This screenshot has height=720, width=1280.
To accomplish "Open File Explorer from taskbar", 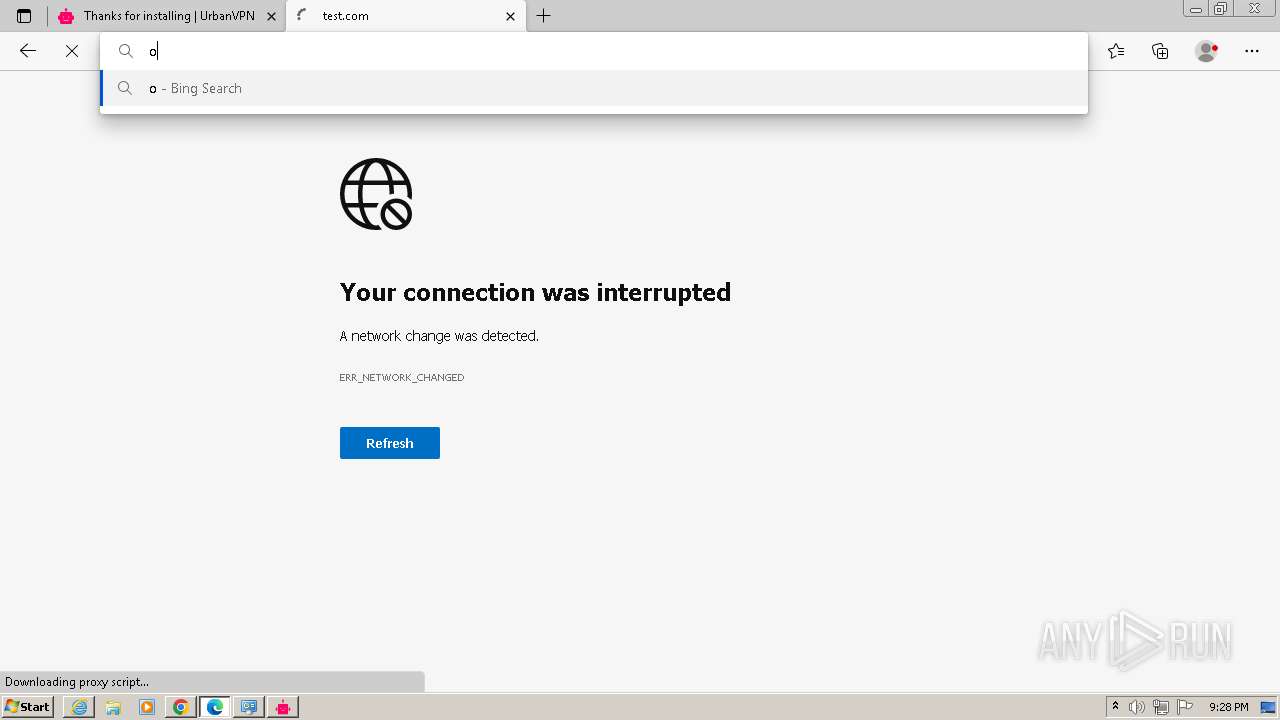I will click(x=113, y=707).
